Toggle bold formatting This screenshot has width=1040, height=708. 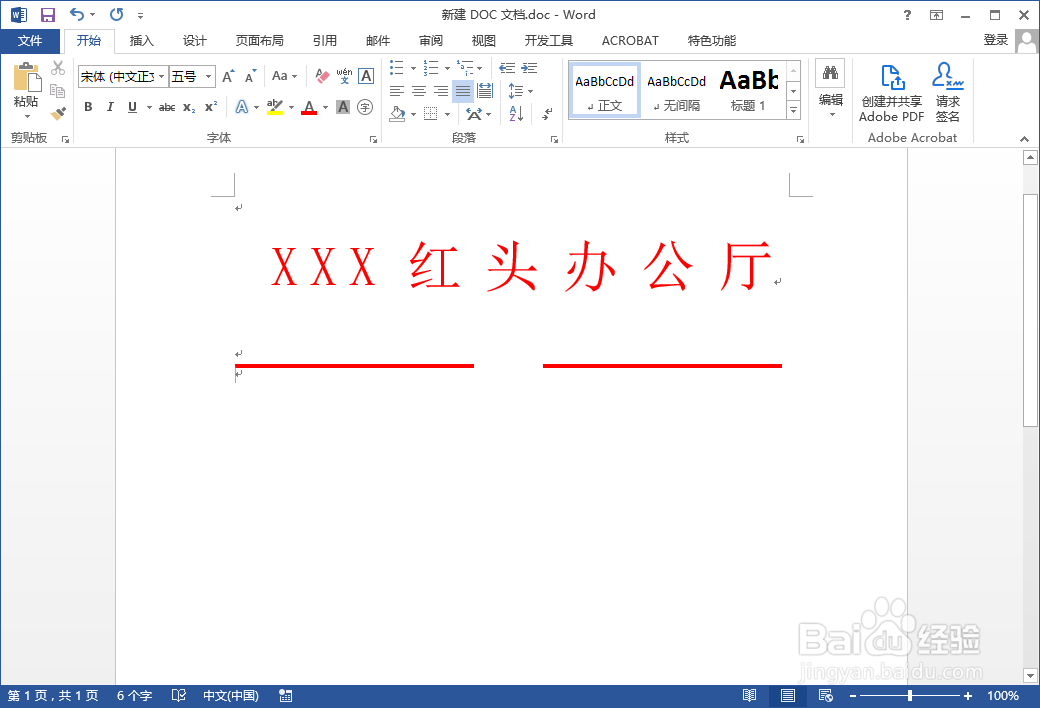[x=88, y=106]
